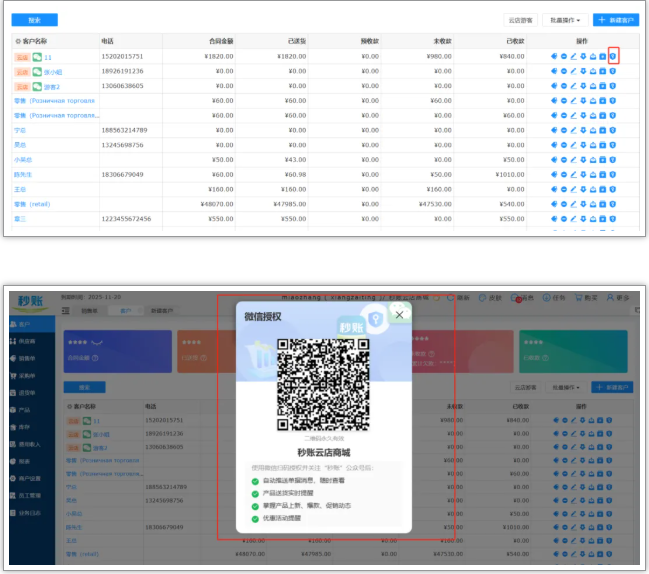Click the pencil edit icon for 张小姐 in upper table

tap(573, 71)
